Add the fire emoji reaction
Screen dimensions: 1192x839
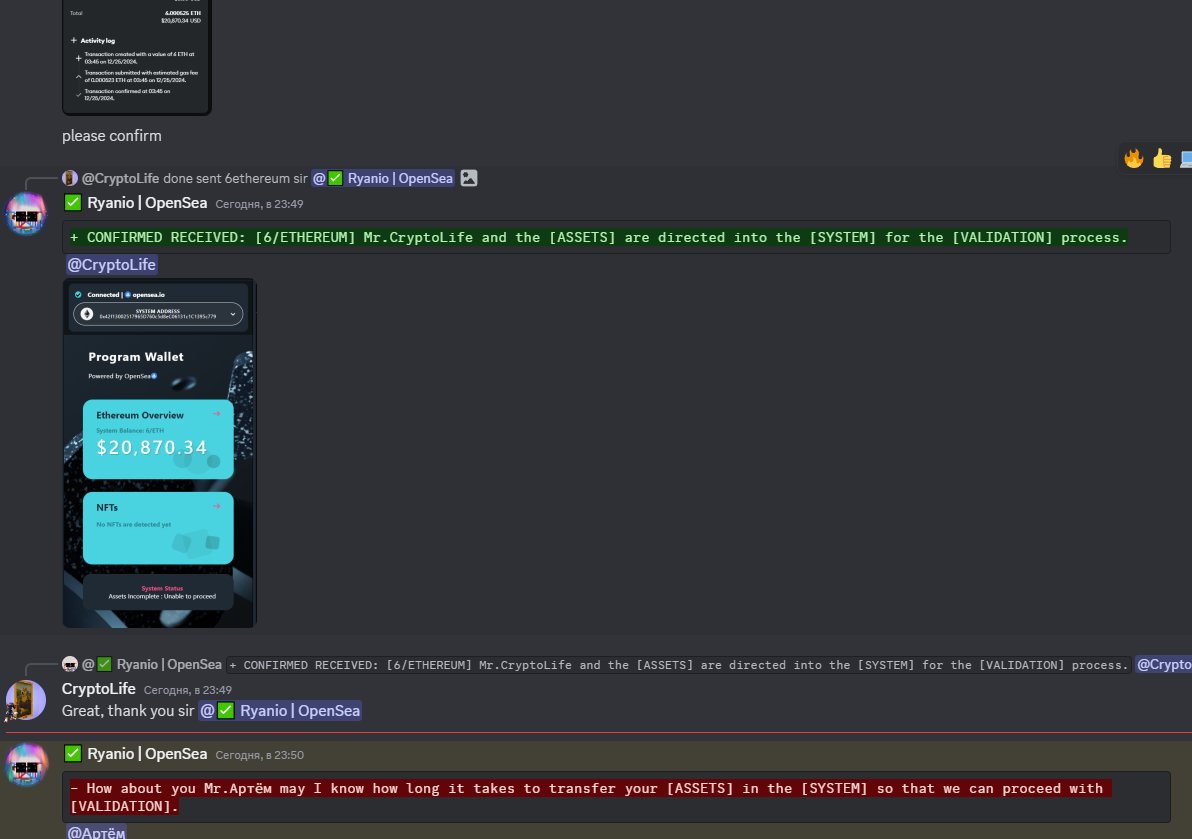(x=1133, y=158)
